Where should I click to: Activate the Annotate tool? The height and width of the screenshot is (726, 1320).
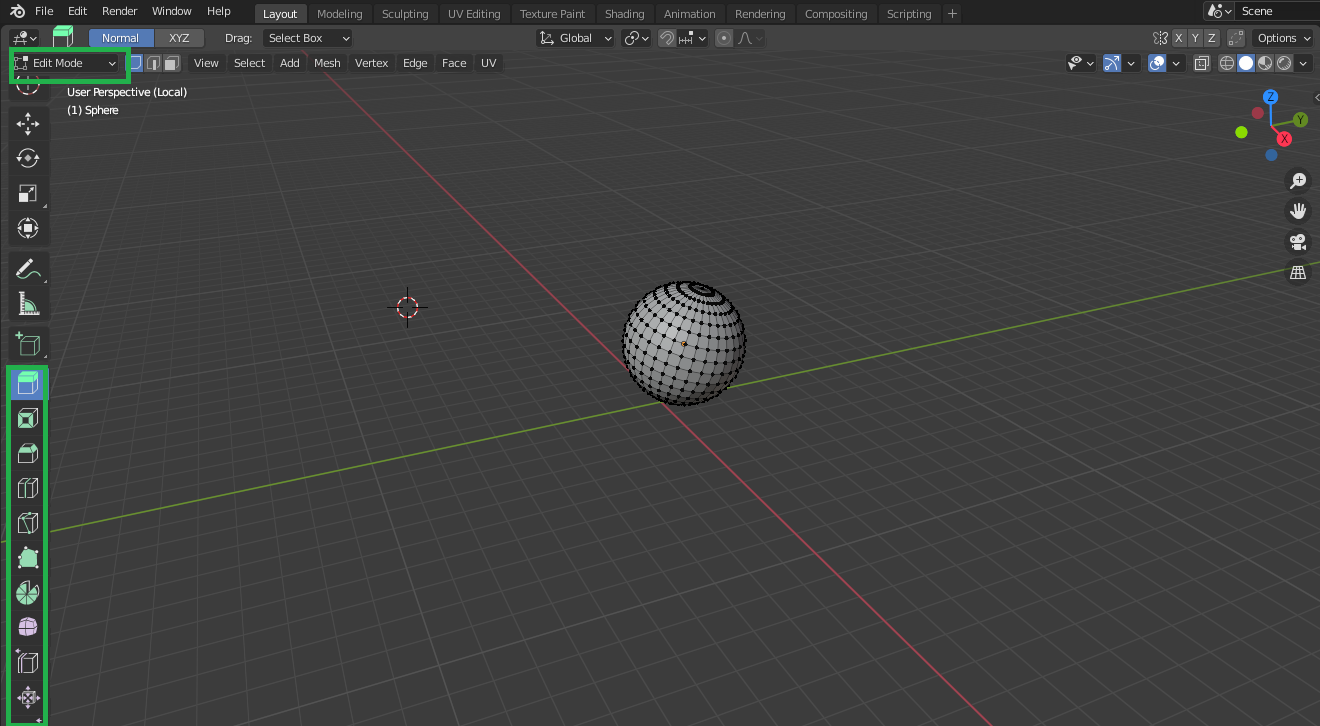(x=28, y=268)
